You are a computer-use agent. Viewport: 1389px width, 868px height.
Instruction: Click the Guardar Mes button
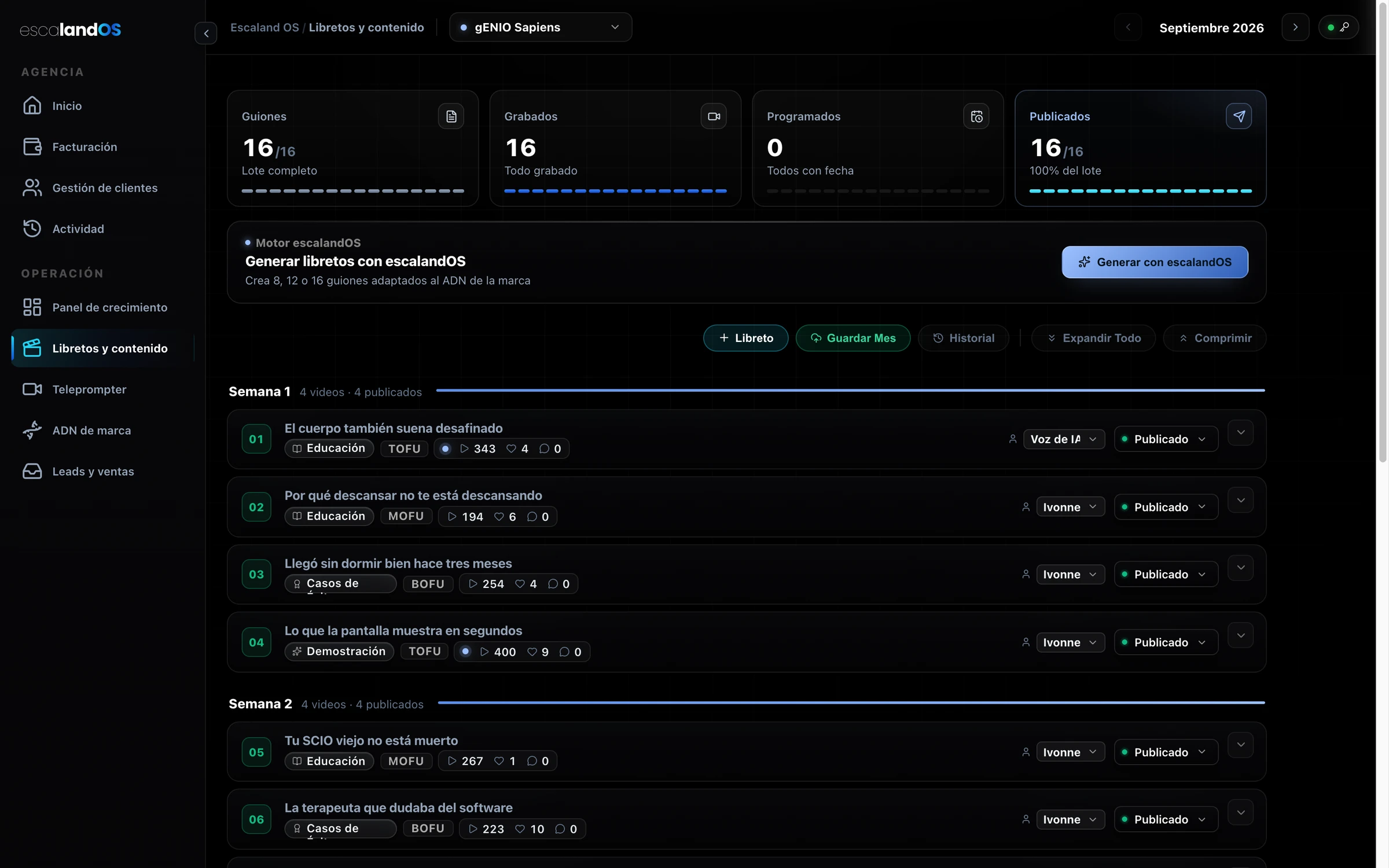coord(852,338)
